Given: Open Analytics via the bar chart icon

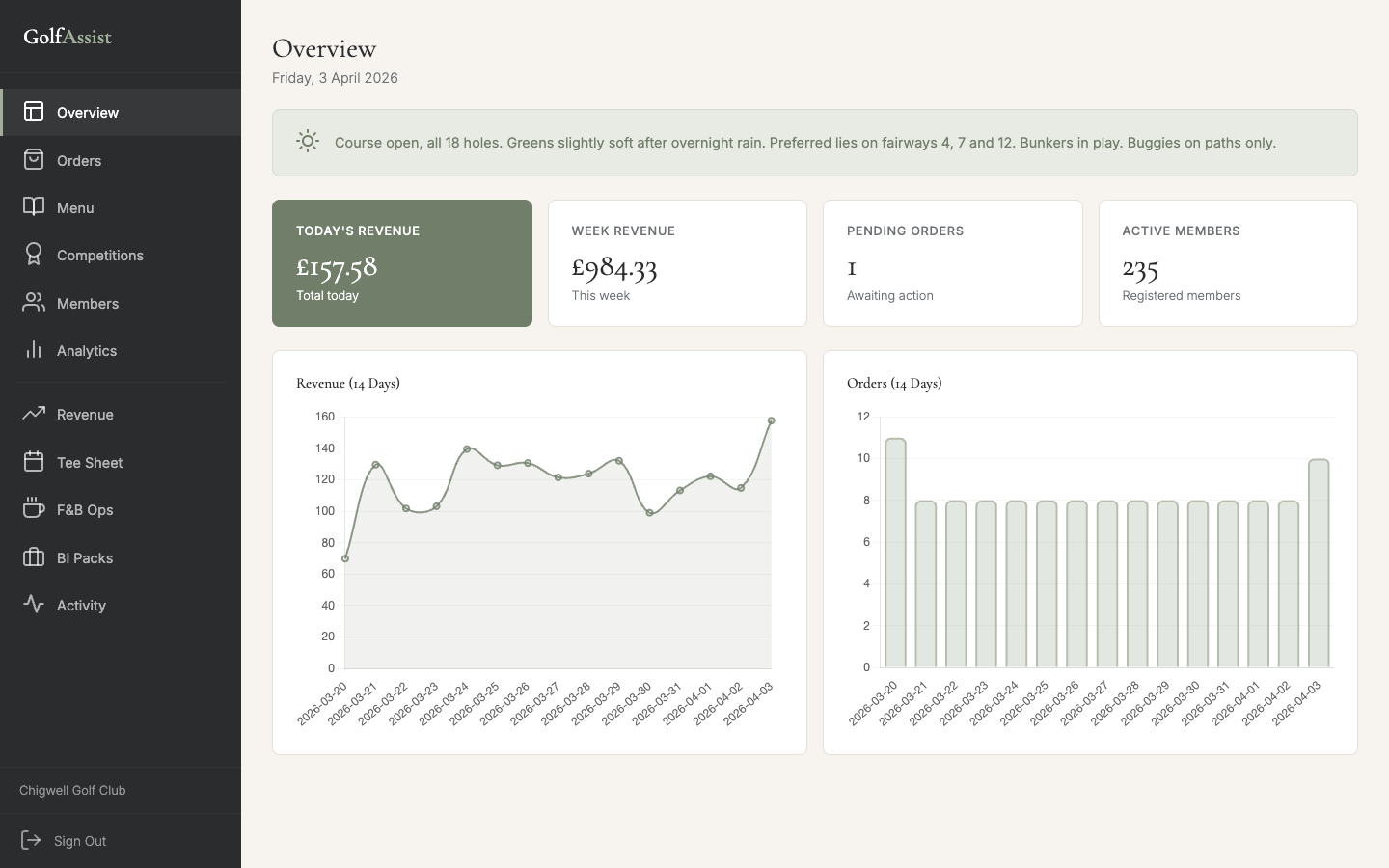Looking at the screenshot, I should (34, 350).
